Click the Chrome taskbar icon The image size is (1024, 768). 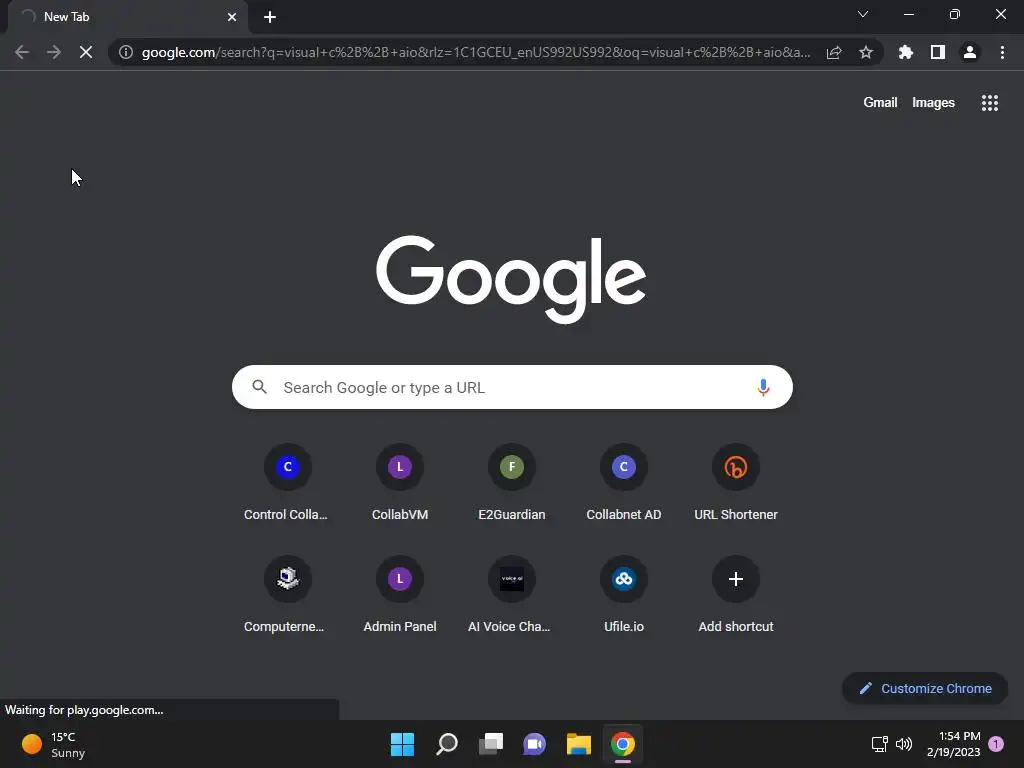pyautogui.click(x=623, y=744)
